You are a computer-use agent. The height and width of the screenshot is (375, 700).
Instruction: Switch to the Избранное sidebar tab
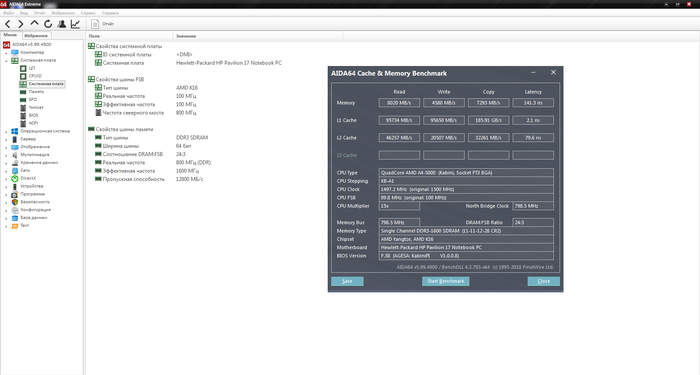(x=36, y=35)
